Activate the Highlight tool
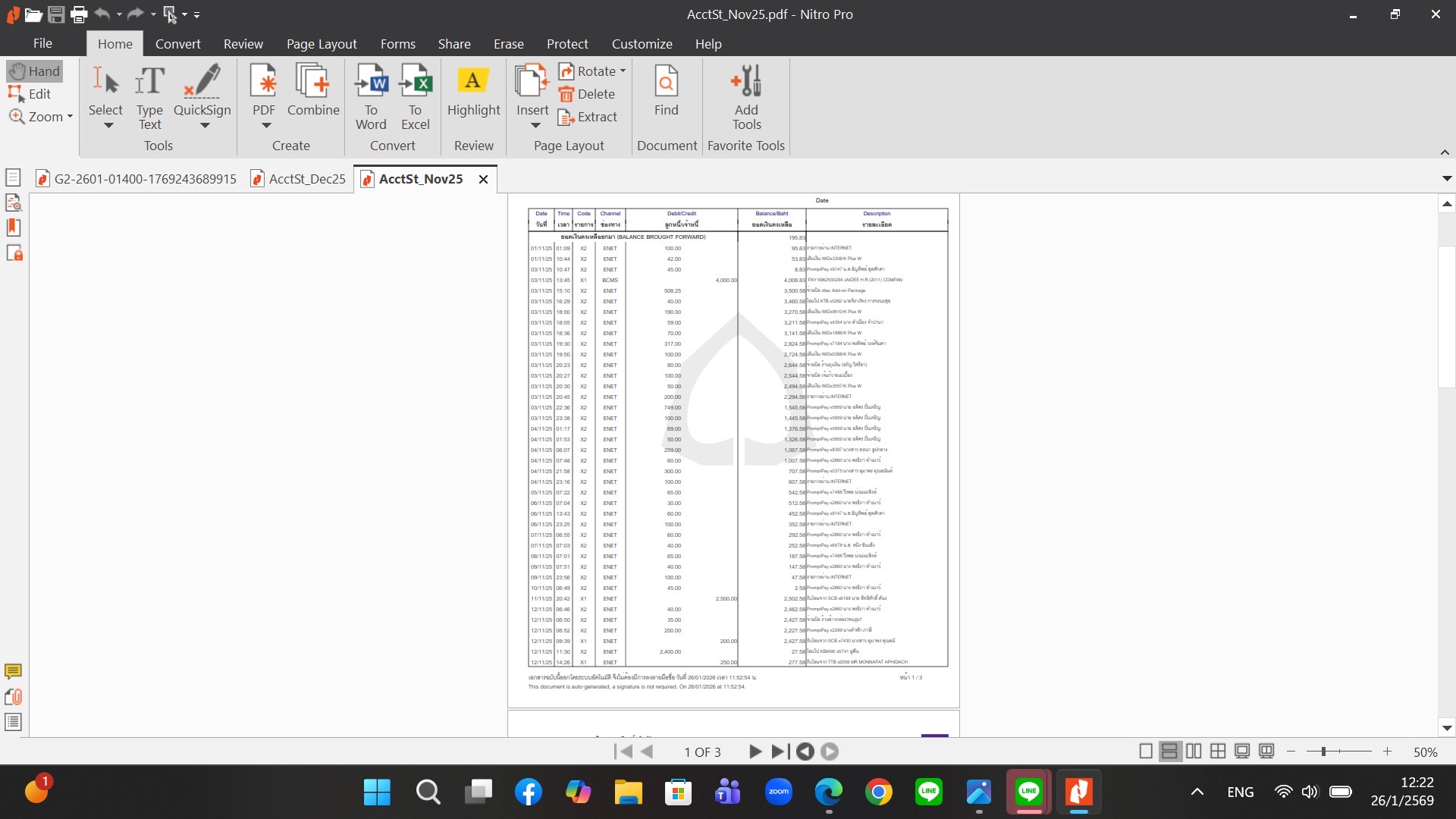This screenshot has height=819, width=1456. (473, 89)
